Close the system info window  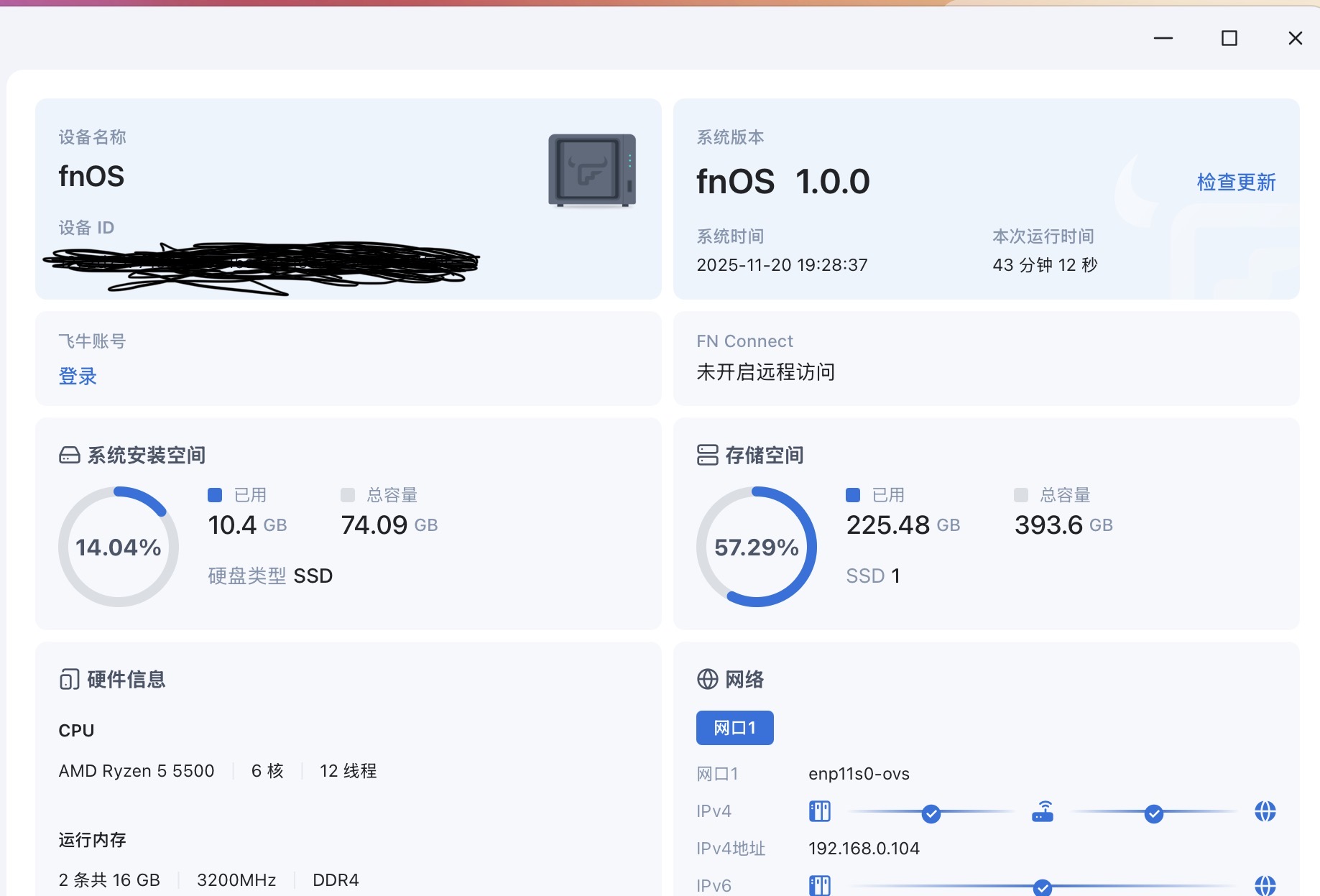[x=1296, y=38]
